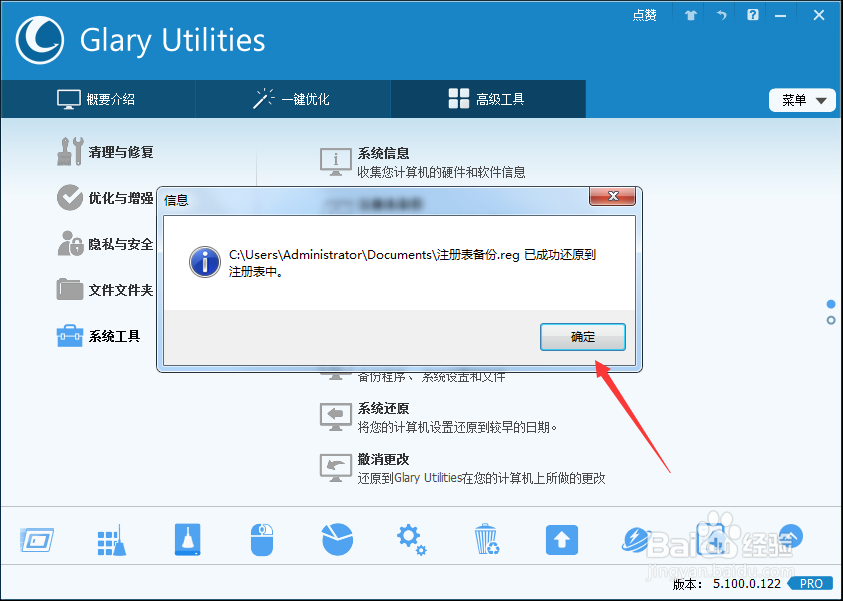
Task: Open the internet speed globe icon
Action: click(x=636, y=540)
